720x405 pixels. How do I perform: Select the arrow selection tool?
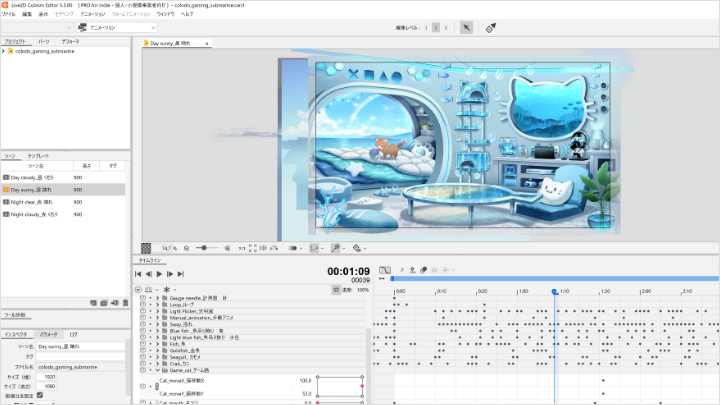click(x=466, y=28)
